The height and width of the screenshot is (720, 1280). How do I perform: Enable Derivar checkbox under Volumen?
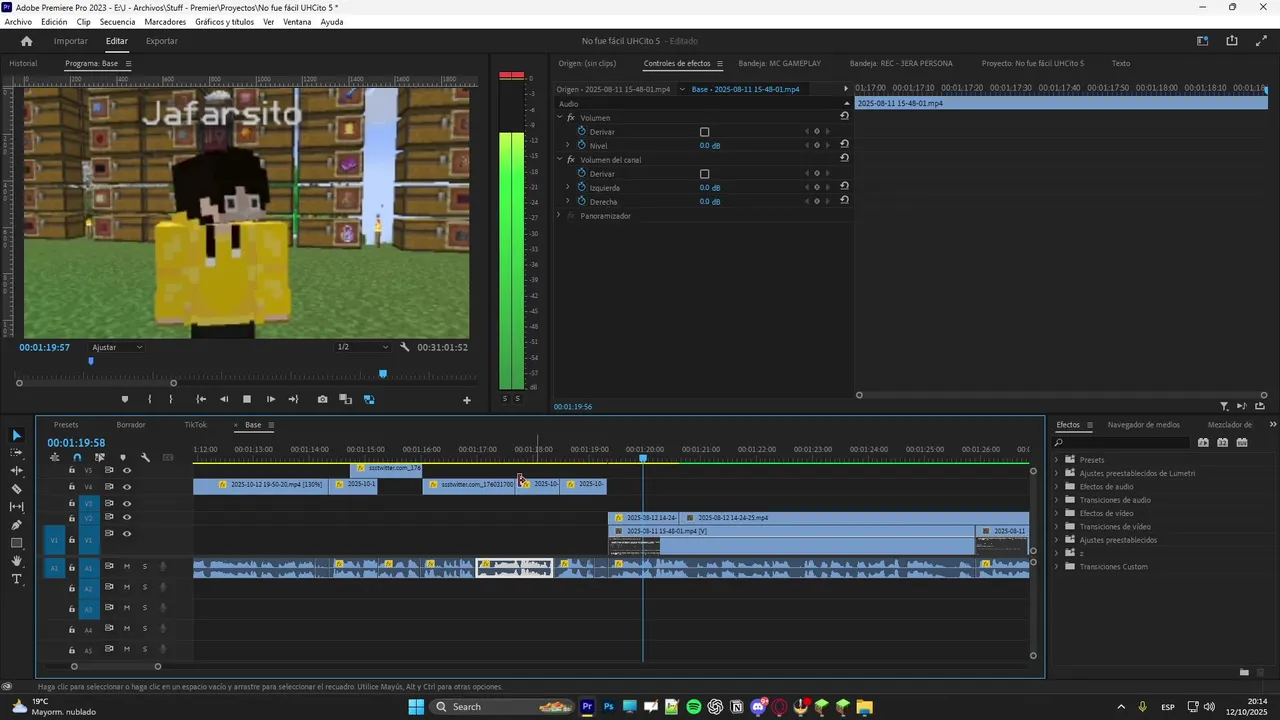704,132
